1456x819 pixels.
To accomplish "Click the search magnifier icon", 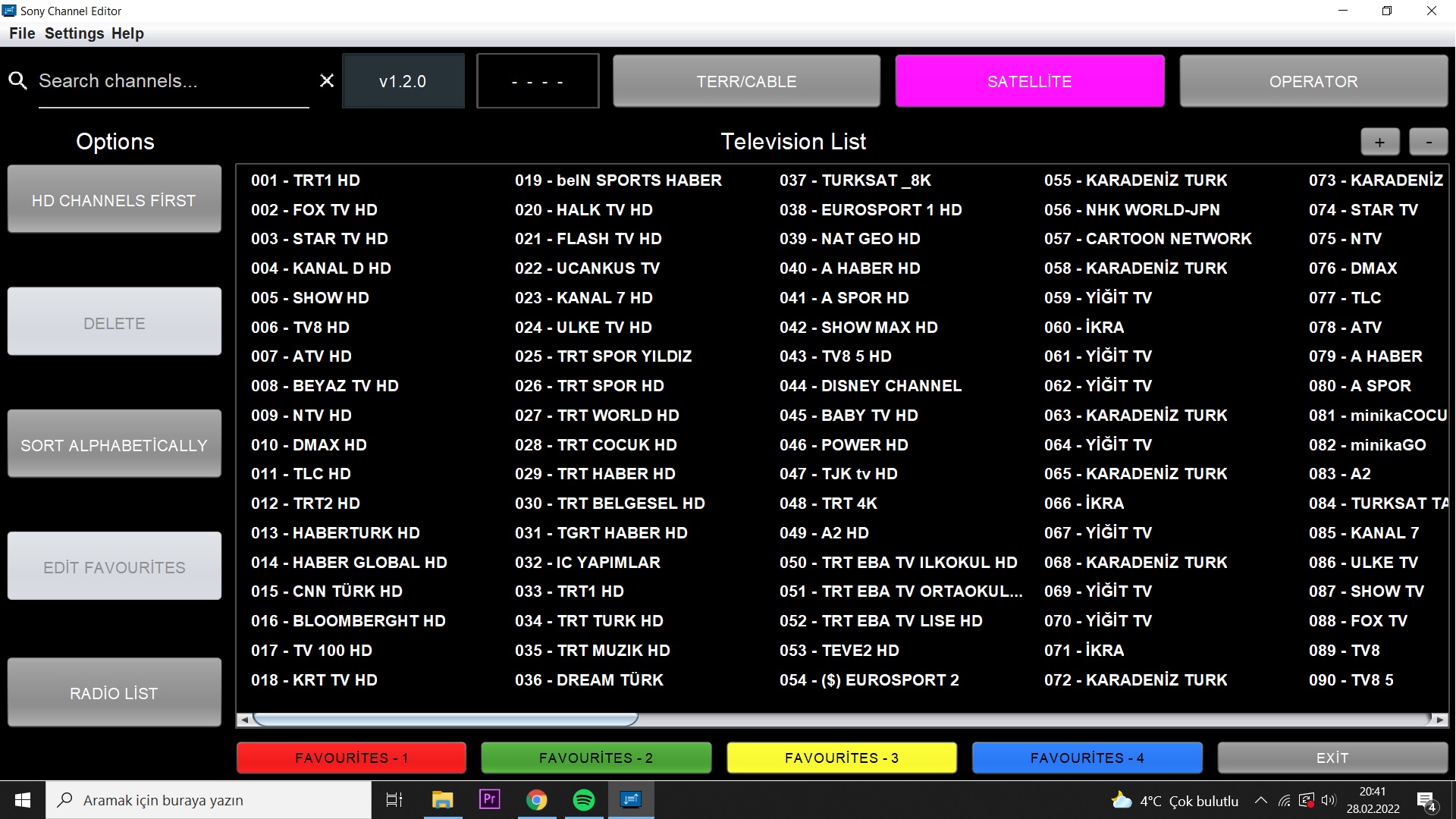I will [x=17, y=80].
